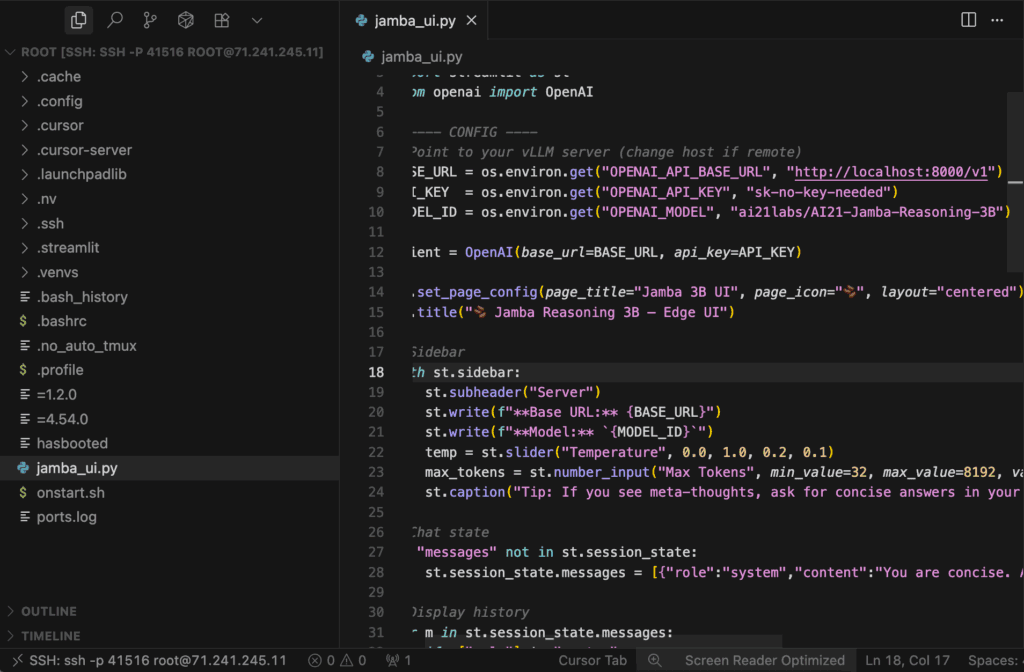
Task: Click the zoom magnifier in status bar
Action: pos(655,660)
